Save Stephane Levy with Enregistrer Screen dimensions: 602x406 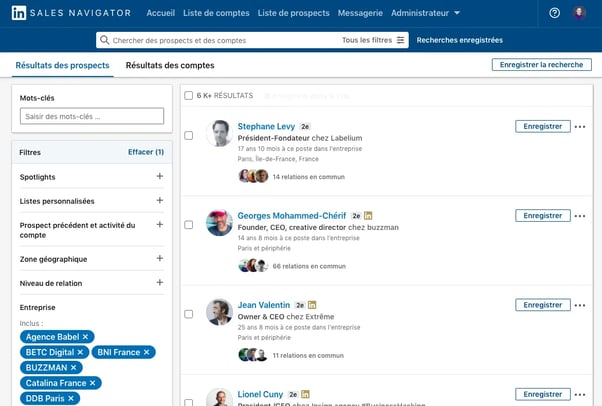click(x=542, y=126)
